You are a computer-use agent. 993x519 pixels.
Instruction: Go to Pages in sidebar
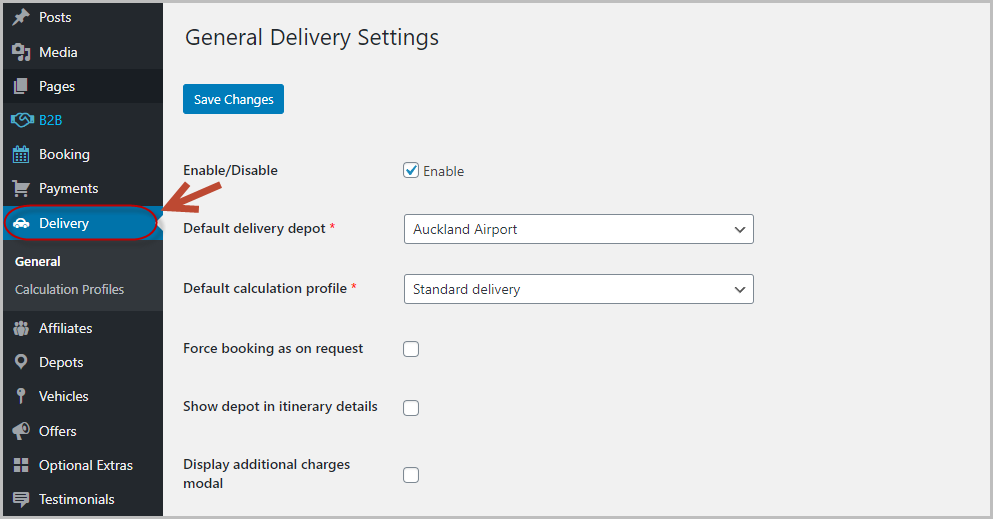coord(83,86)
